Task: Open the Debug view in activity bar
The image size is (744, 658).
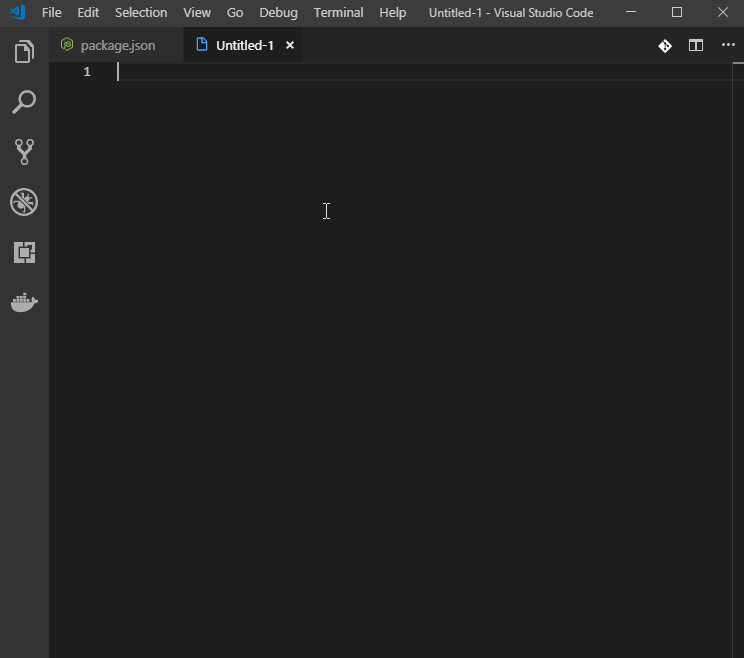Action: (x=24, y=202)
